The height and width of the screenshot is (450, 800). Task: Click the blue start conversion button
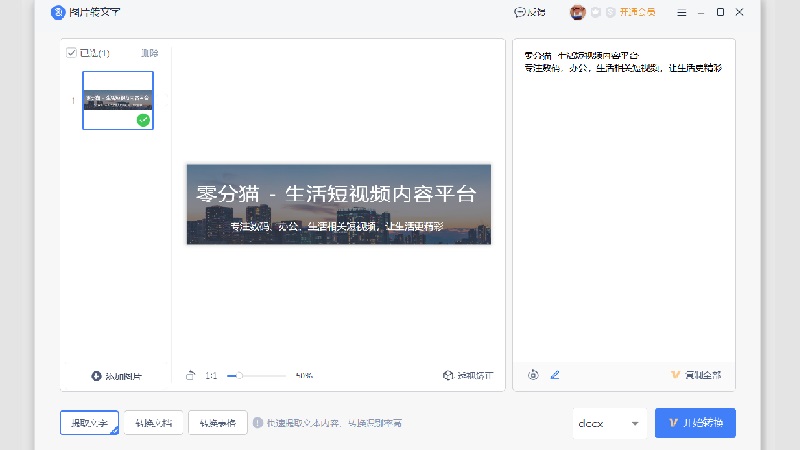click(x=695, y=423)
